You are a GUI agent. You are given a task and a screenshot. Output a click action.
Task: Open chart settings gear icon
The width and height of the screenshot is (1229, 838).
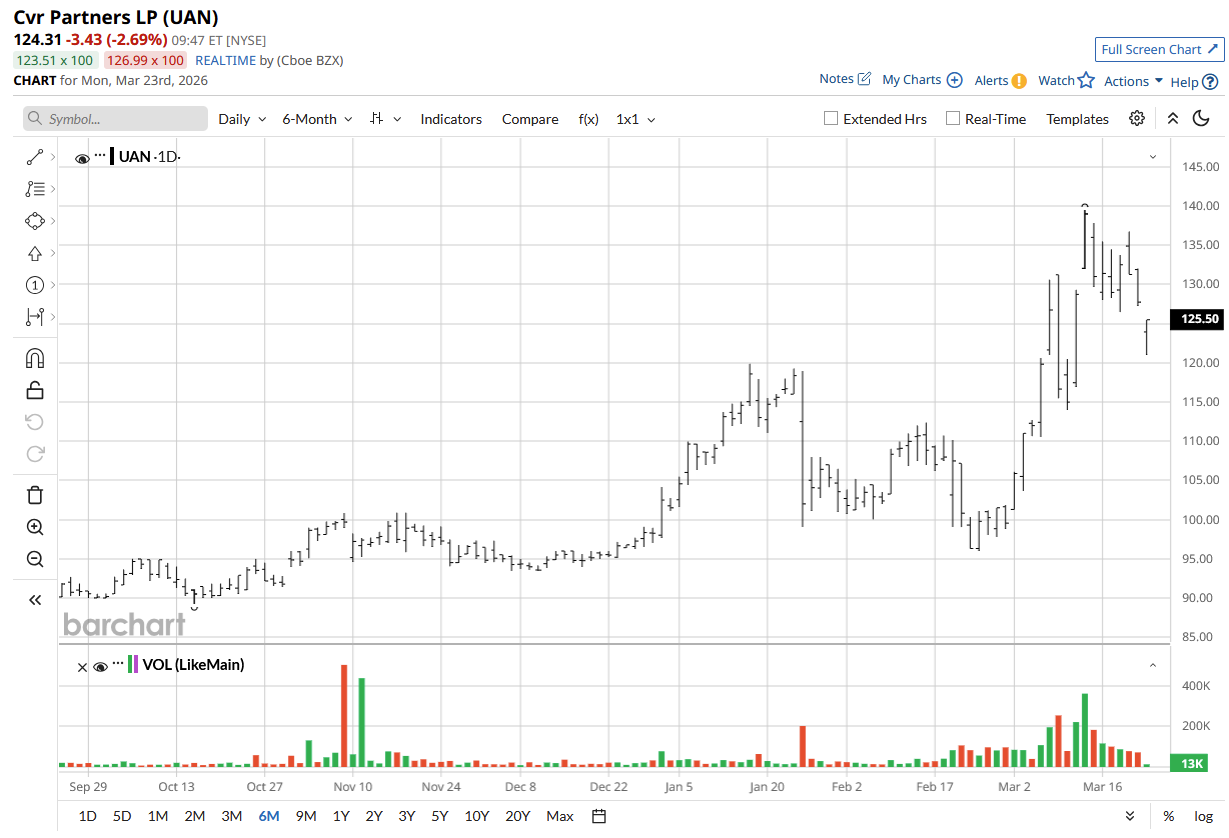[1137, 118]
